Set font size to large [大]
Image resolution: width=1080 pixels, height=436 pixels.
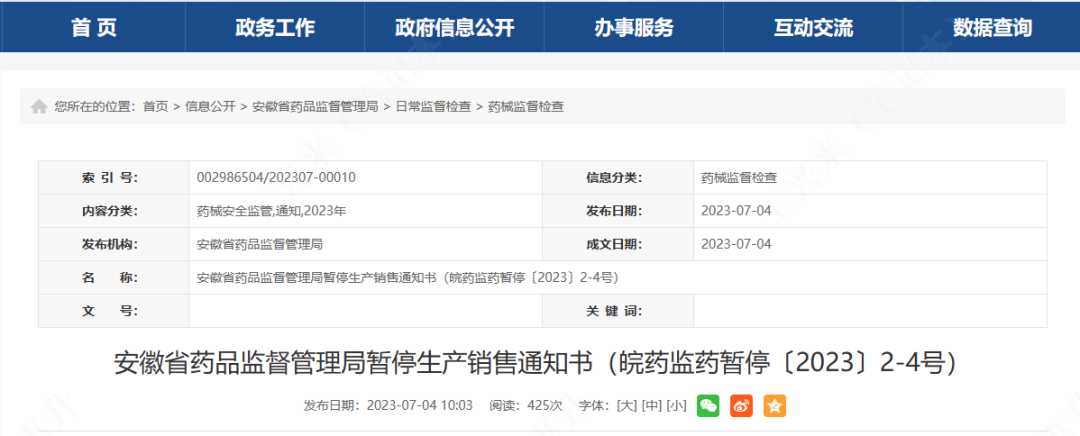tap(627, 406)
